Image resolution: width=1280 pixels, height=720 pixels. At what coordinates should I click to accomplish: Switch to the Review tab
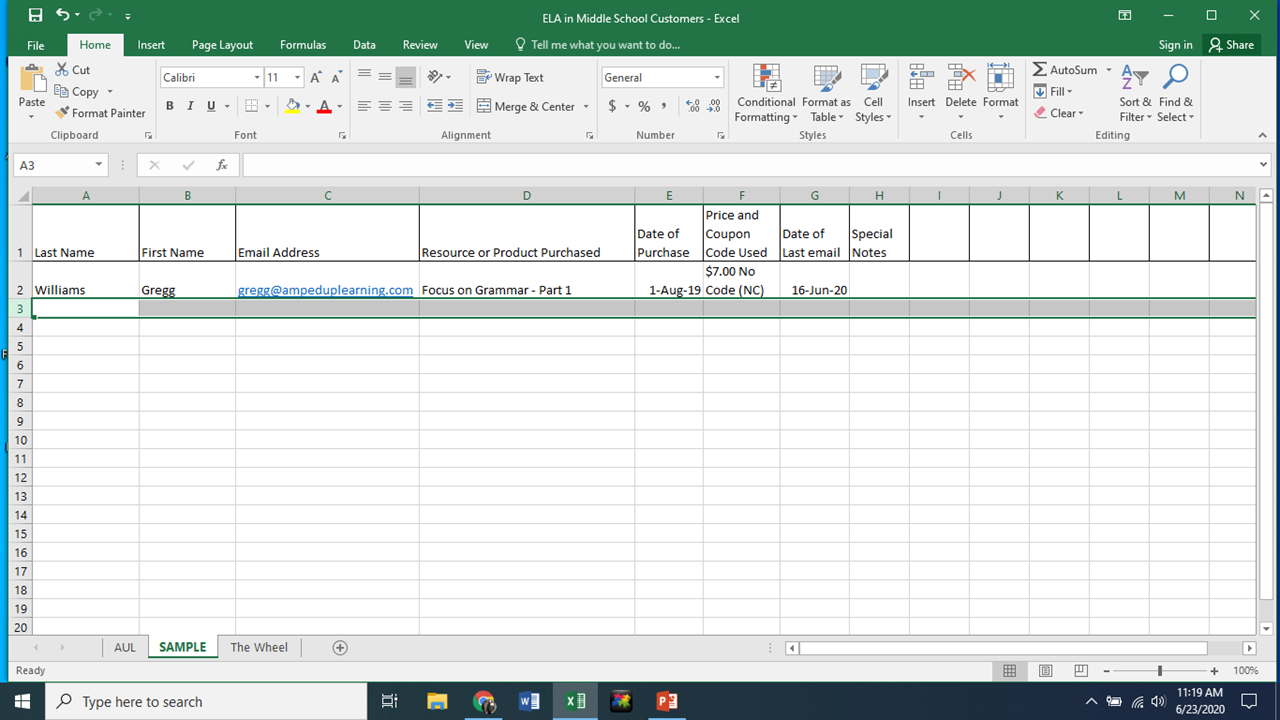pos(420,45)
